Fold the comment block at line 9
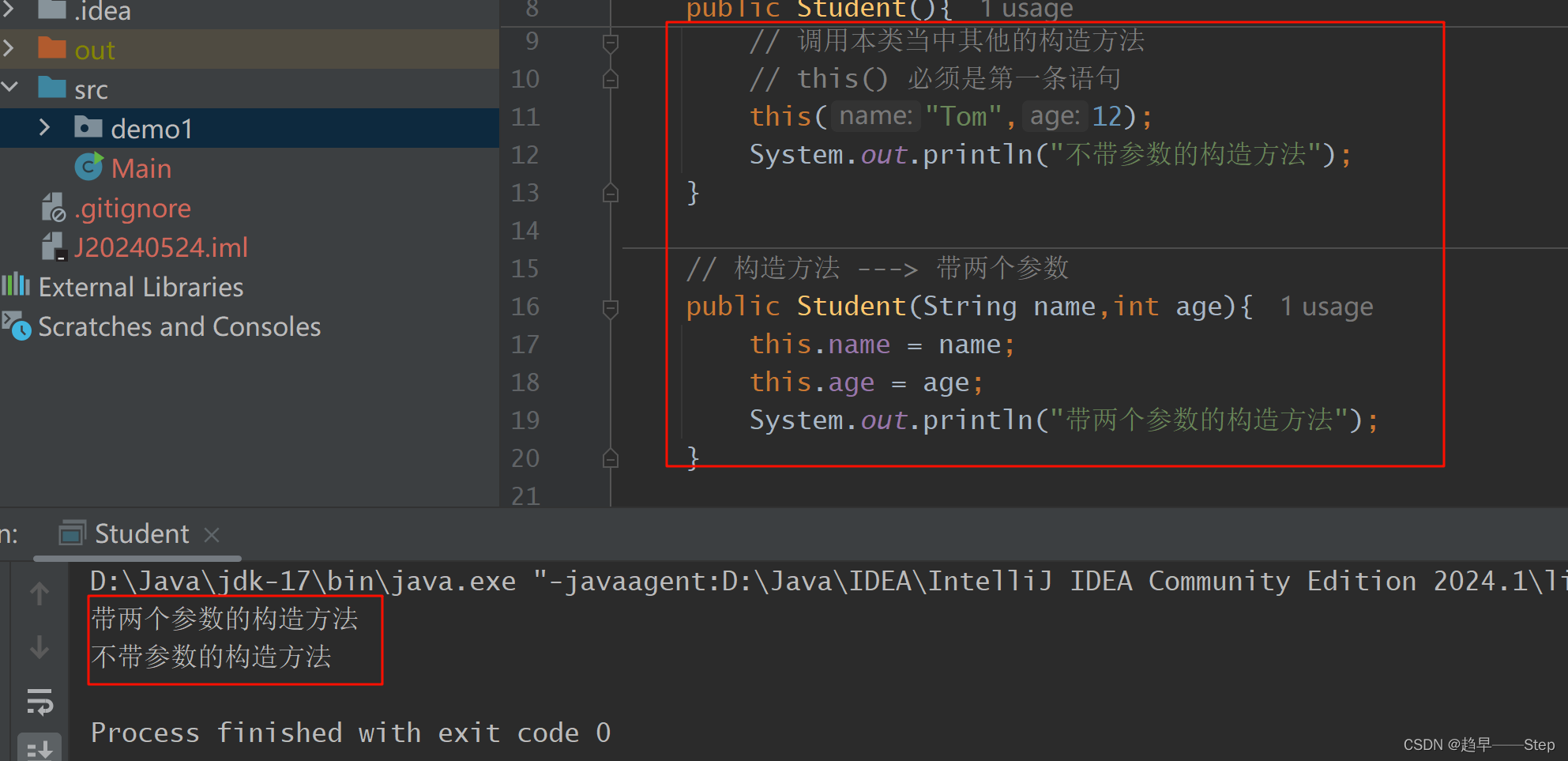The width and height of the screenshot is (1568, 761). point(610,42)
